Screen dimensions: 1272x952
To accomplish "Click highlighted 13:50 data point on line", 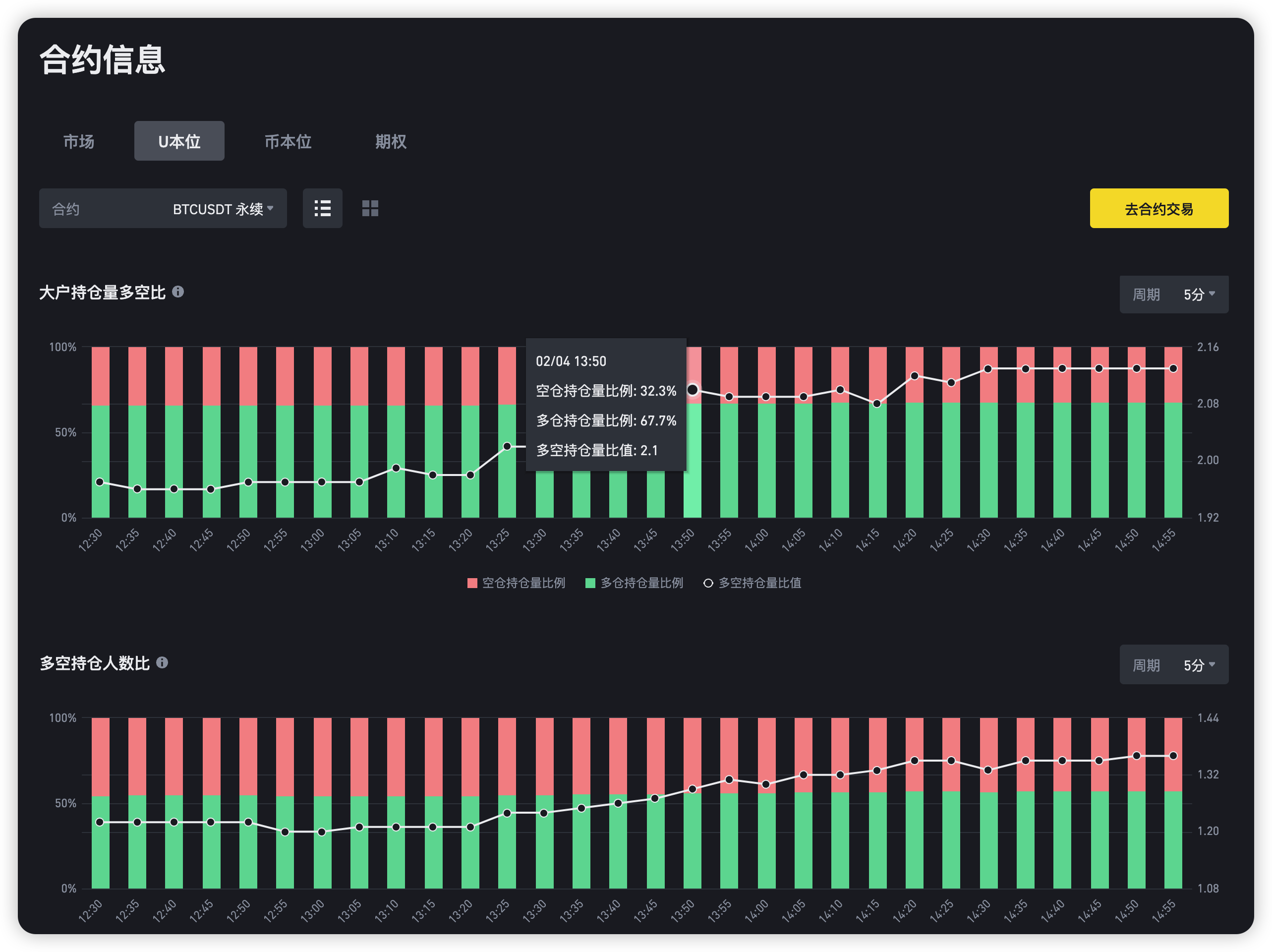I will pos(693,390).
